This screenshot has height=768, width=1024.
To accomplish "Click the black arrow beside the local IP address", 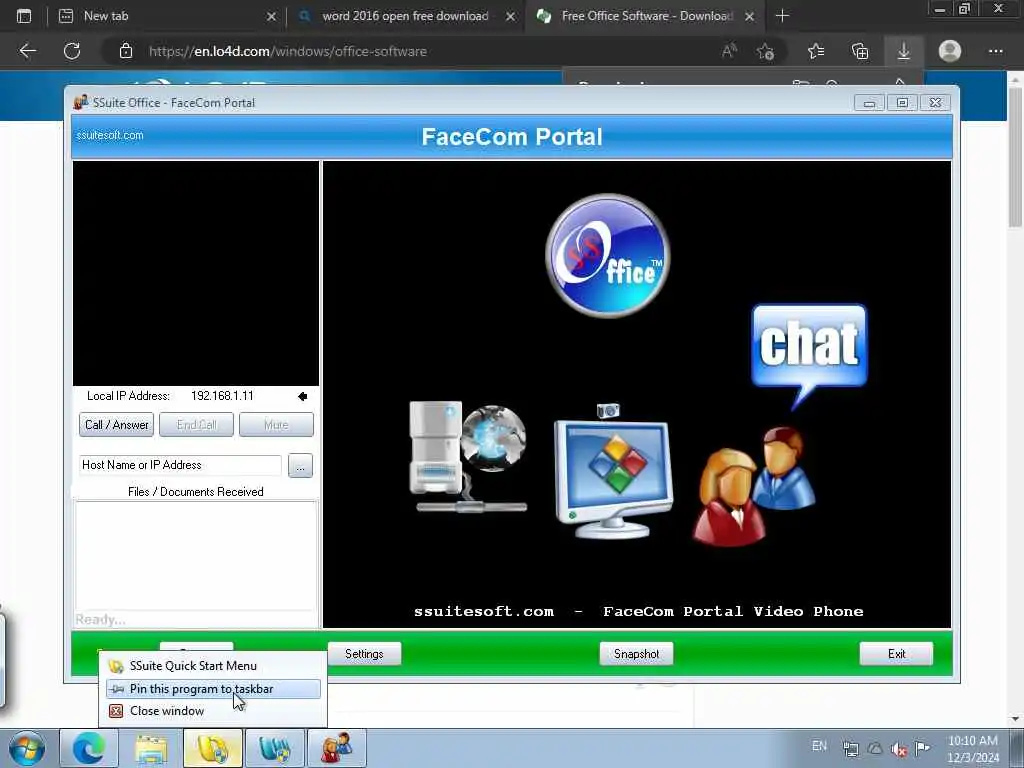I will pyautogui.click(x=302, y=396).
